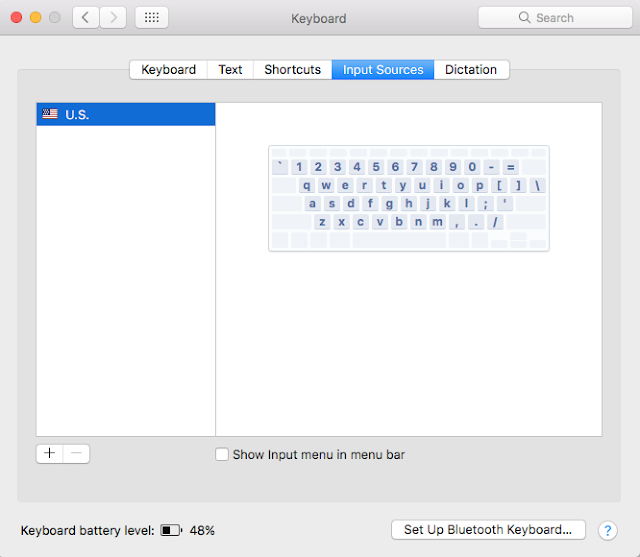
Task: Click the Keyboard battery level label
Action: [88, 530]
